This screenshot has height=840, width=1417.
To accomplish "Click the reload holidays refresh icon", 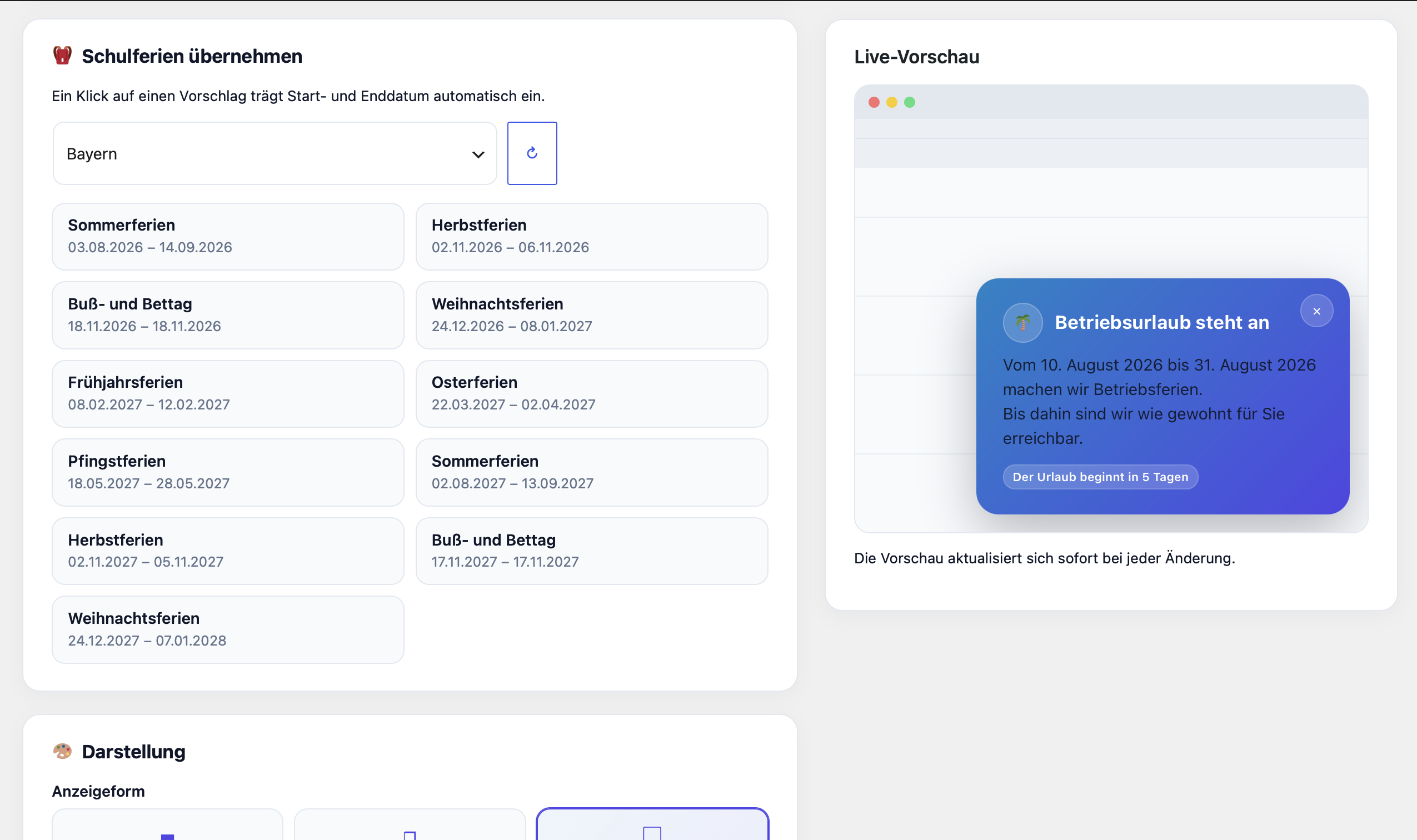I will click(x=532, y=153).
